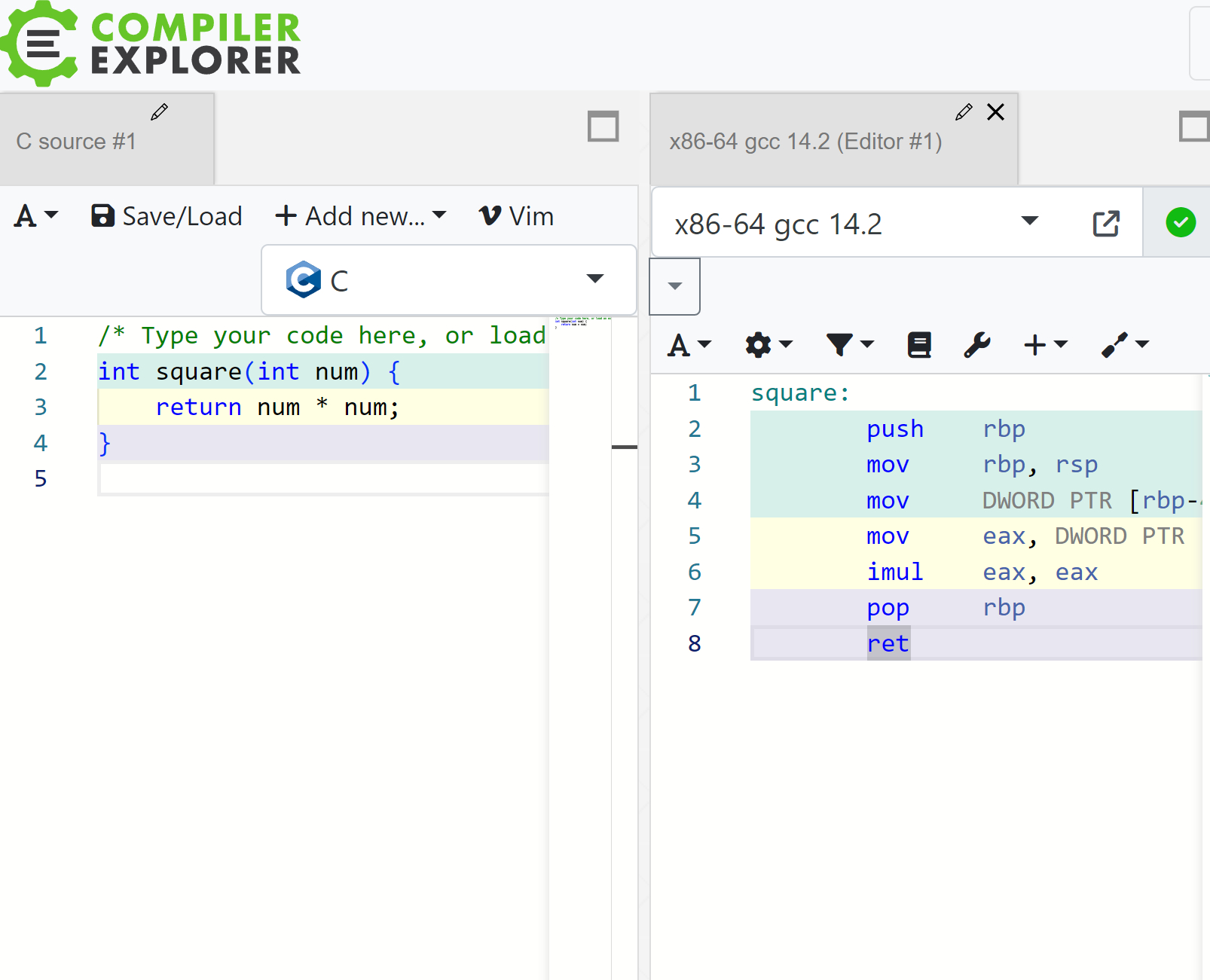Close the x86-64 gcc 14.2 compiler tab
Viewport: 1210px width, 980px height.
[x=995, y=112]
